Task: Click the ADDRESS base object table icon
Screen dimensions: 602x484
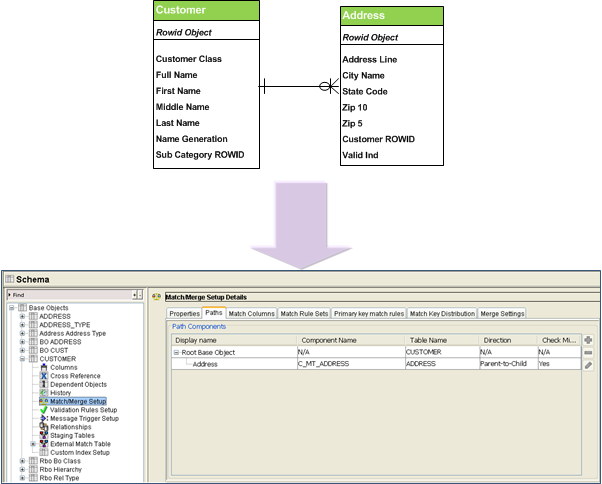Action: point(33,316)
